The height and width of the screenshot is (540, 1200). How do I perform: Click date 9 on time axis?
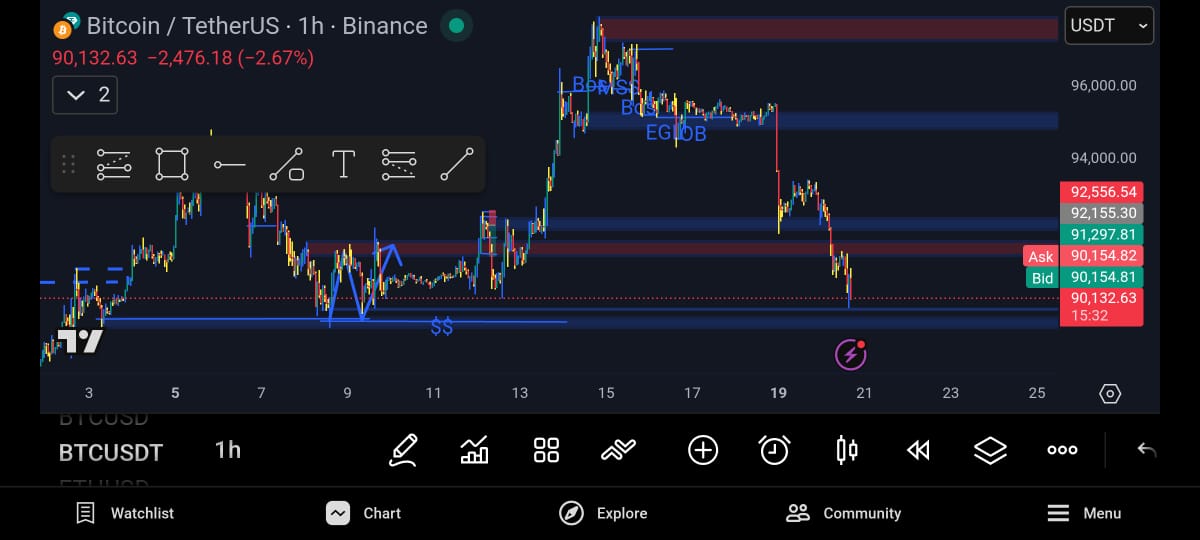coord(347,393)
